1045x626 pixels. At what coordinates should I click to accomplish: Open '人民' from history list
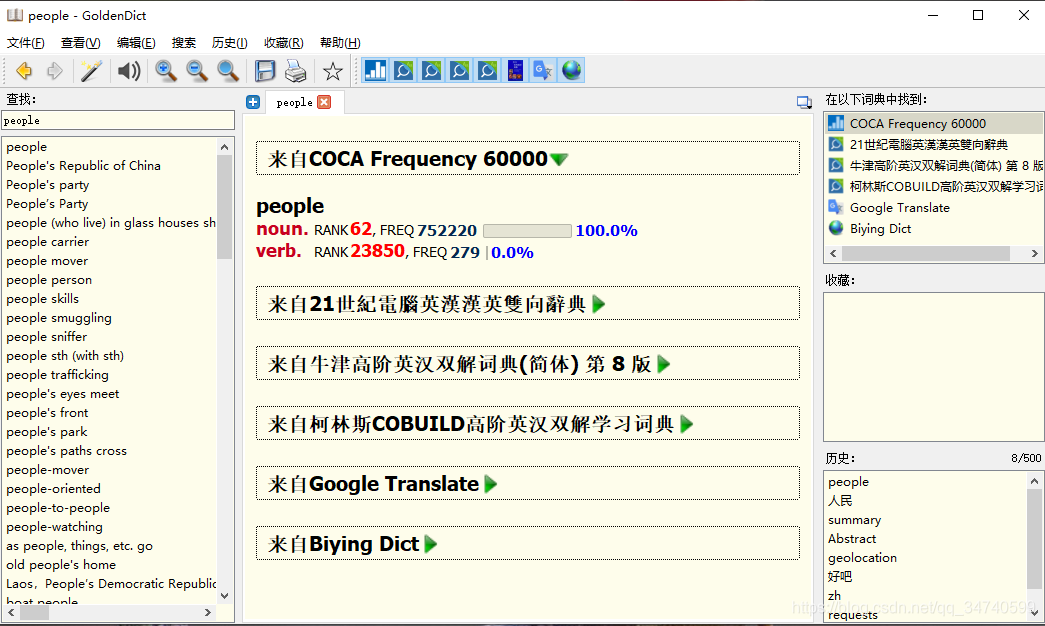(840, 501)
